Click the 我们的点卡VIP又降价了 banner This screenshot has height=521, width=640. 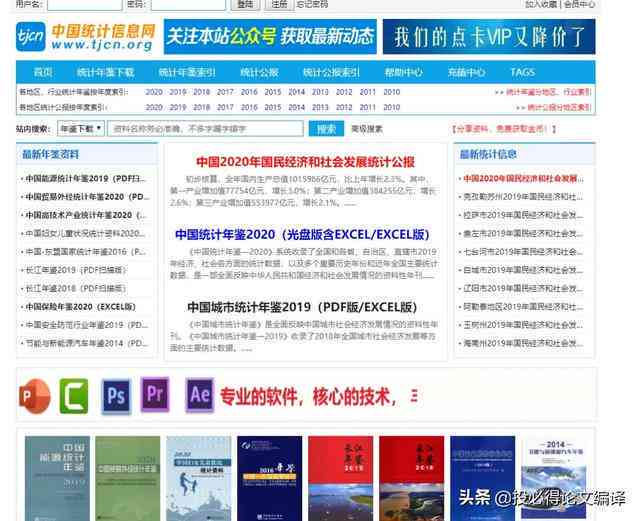pyautogui.click(x=489, y=37)
